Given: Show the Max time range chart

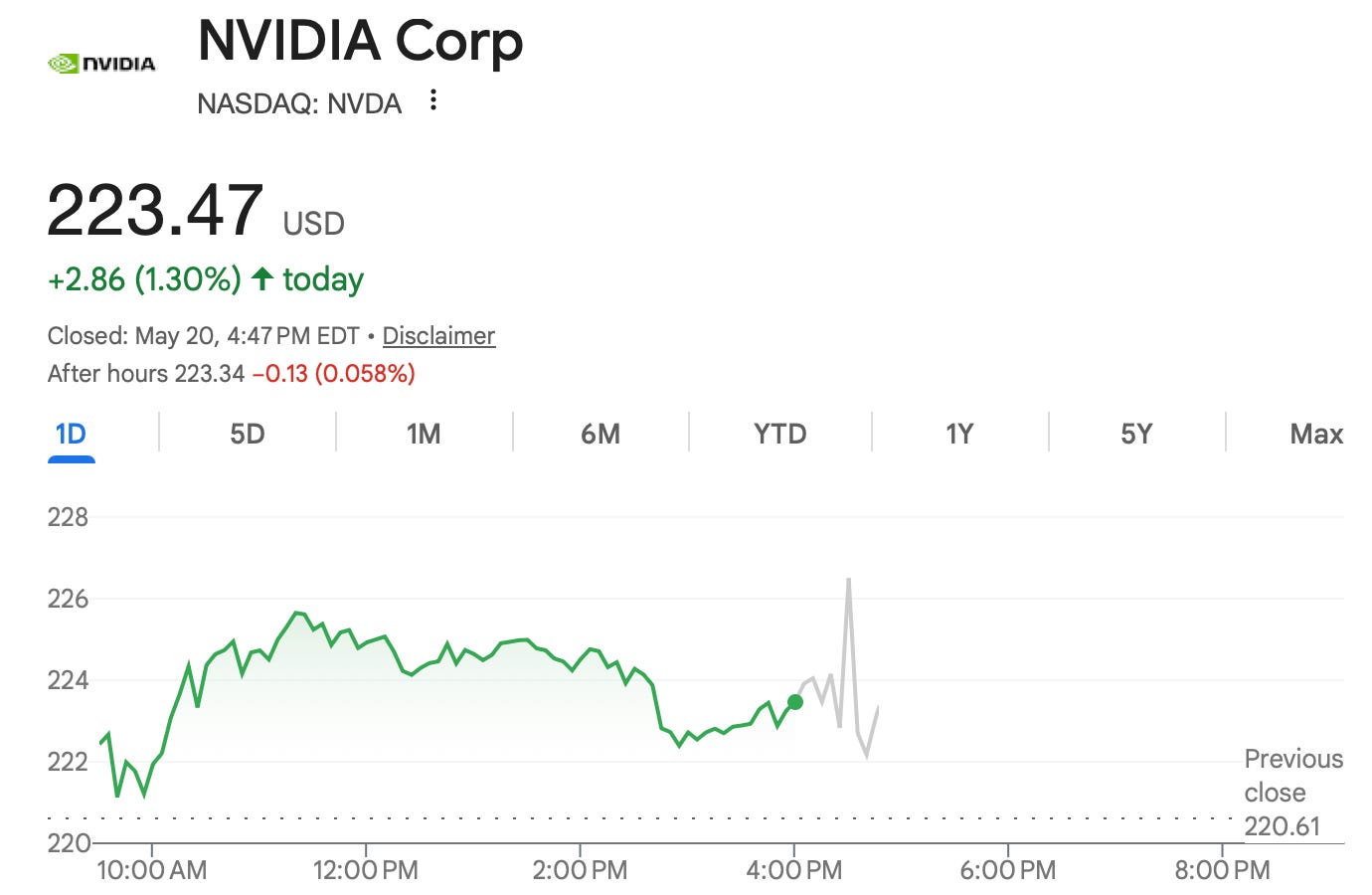Looking at the screenshot, I should 1316,435.
